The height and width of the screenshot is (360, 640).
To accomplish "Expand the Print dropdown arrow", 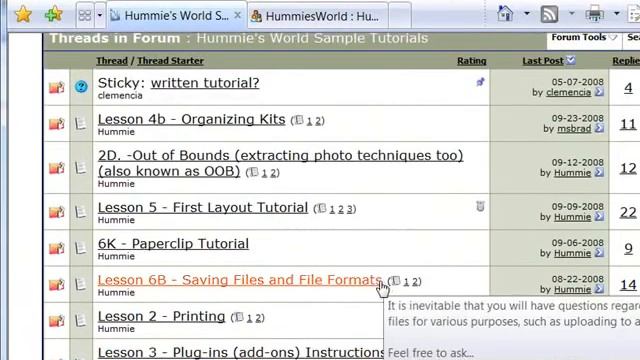I will [617, 14].
